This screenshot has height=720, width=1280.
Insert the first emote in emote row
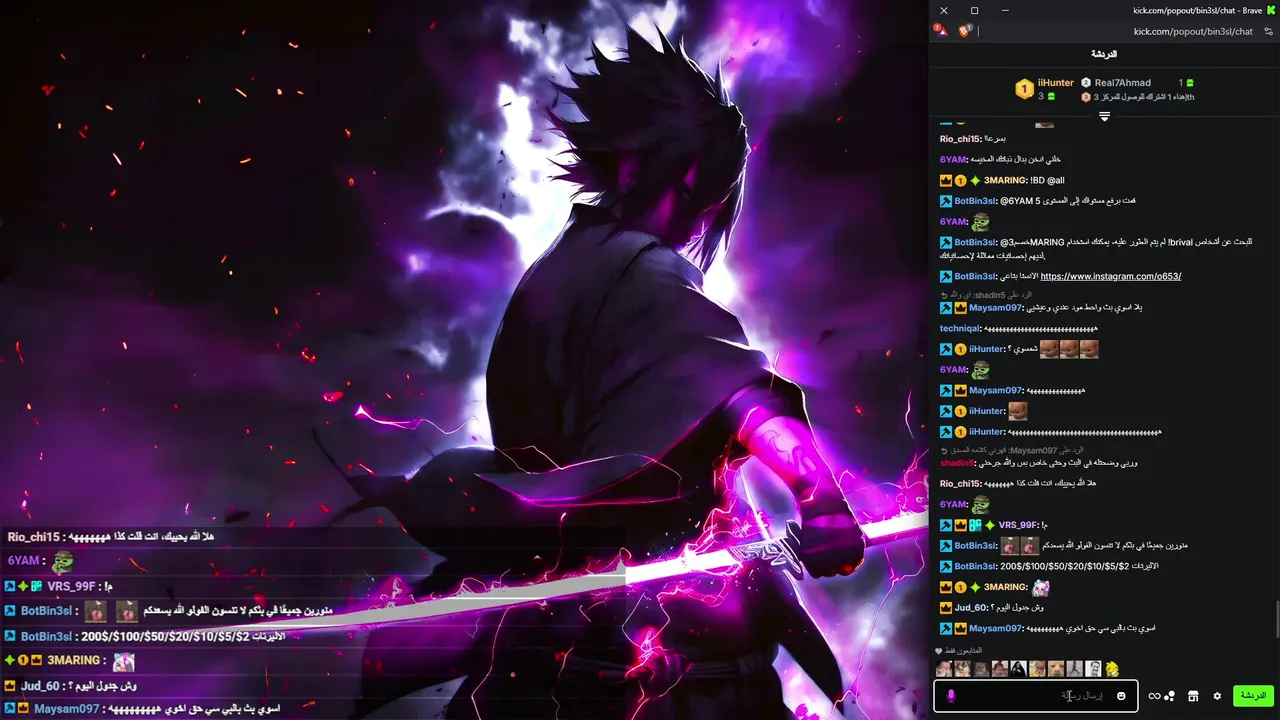coord(943,669)
